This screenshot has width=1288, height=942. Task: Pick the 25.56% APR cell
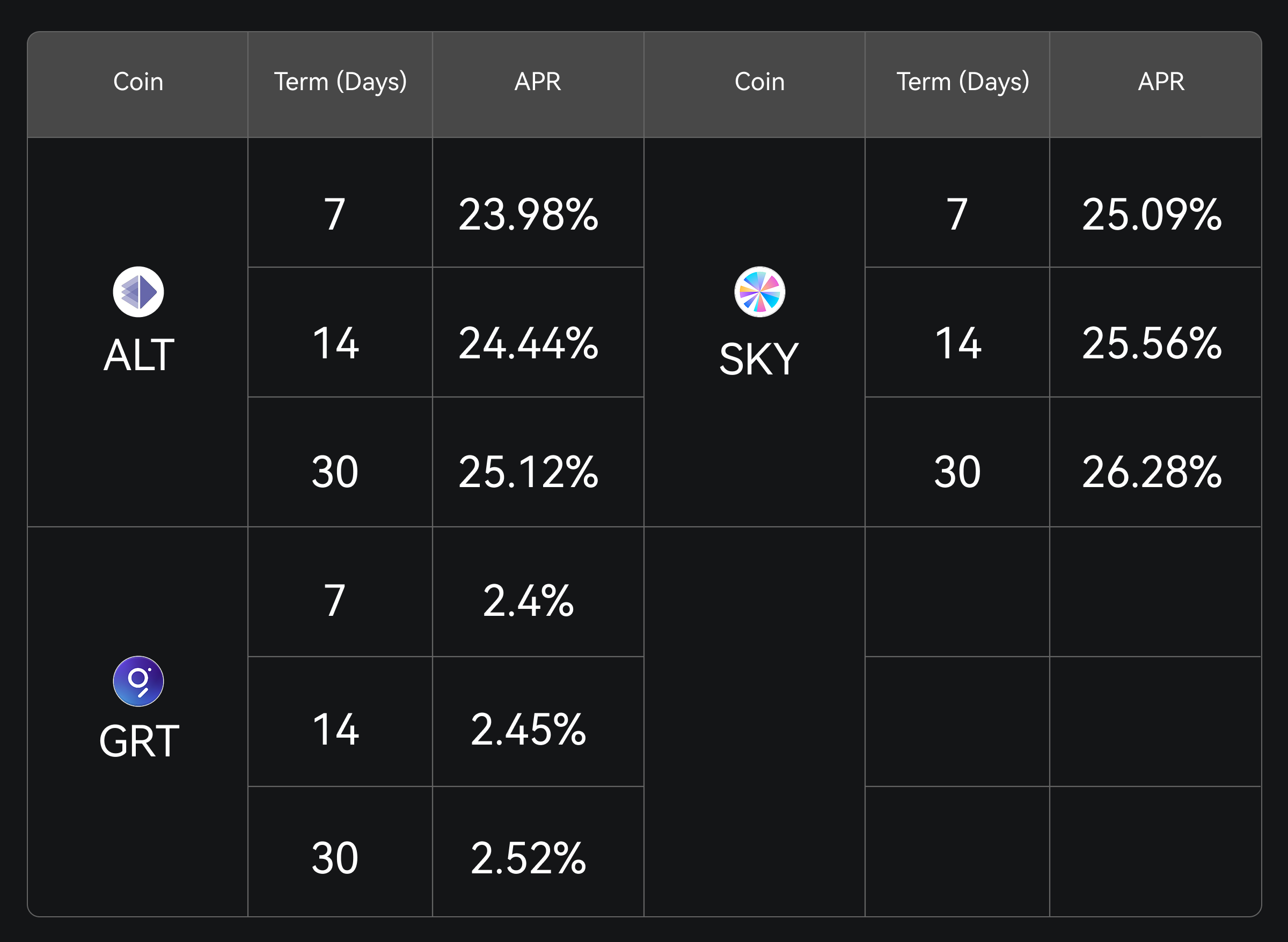point(1152,343)
